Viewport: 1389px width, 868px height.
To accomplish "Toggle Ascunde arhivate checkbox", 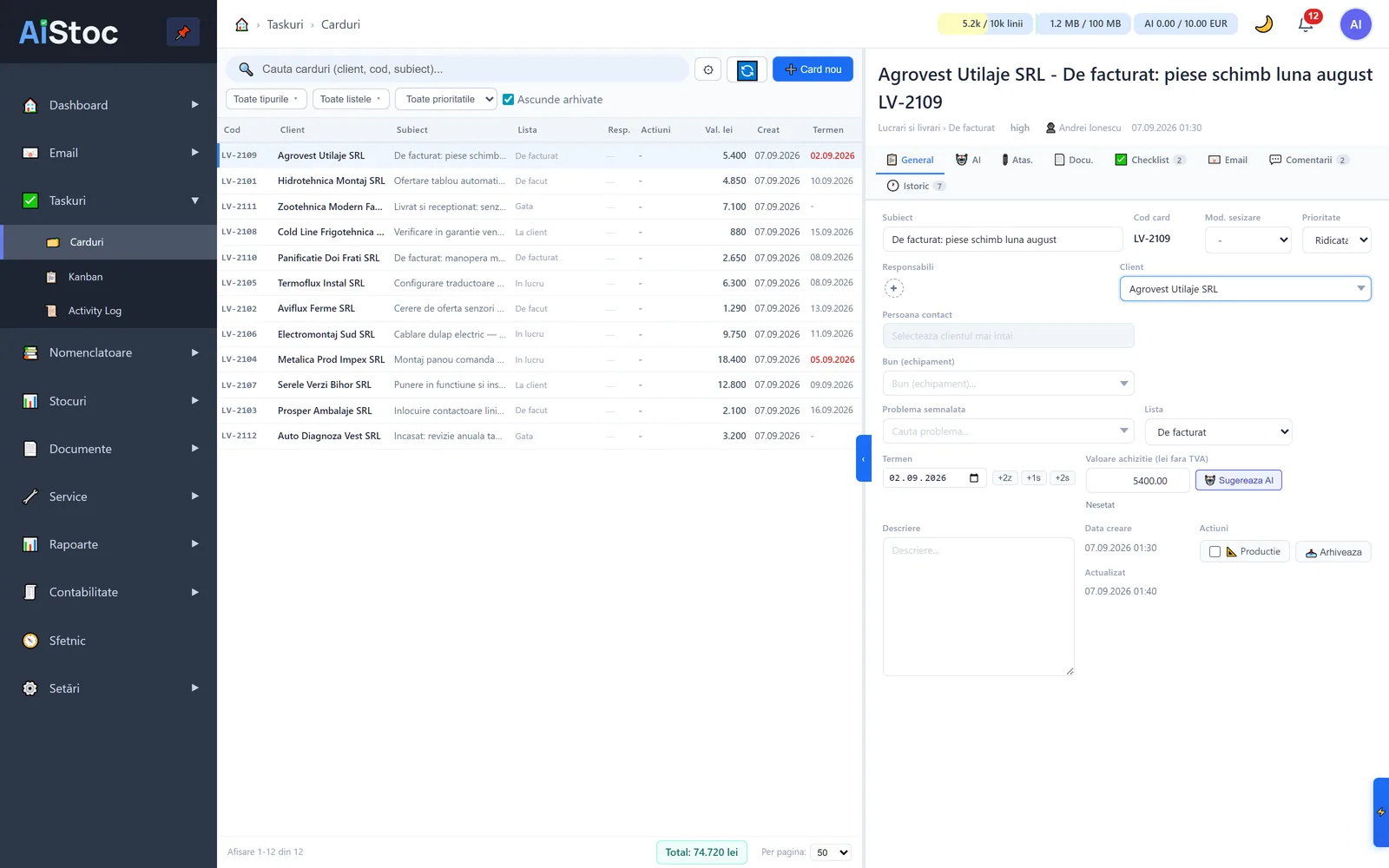I will click(509, 100).
